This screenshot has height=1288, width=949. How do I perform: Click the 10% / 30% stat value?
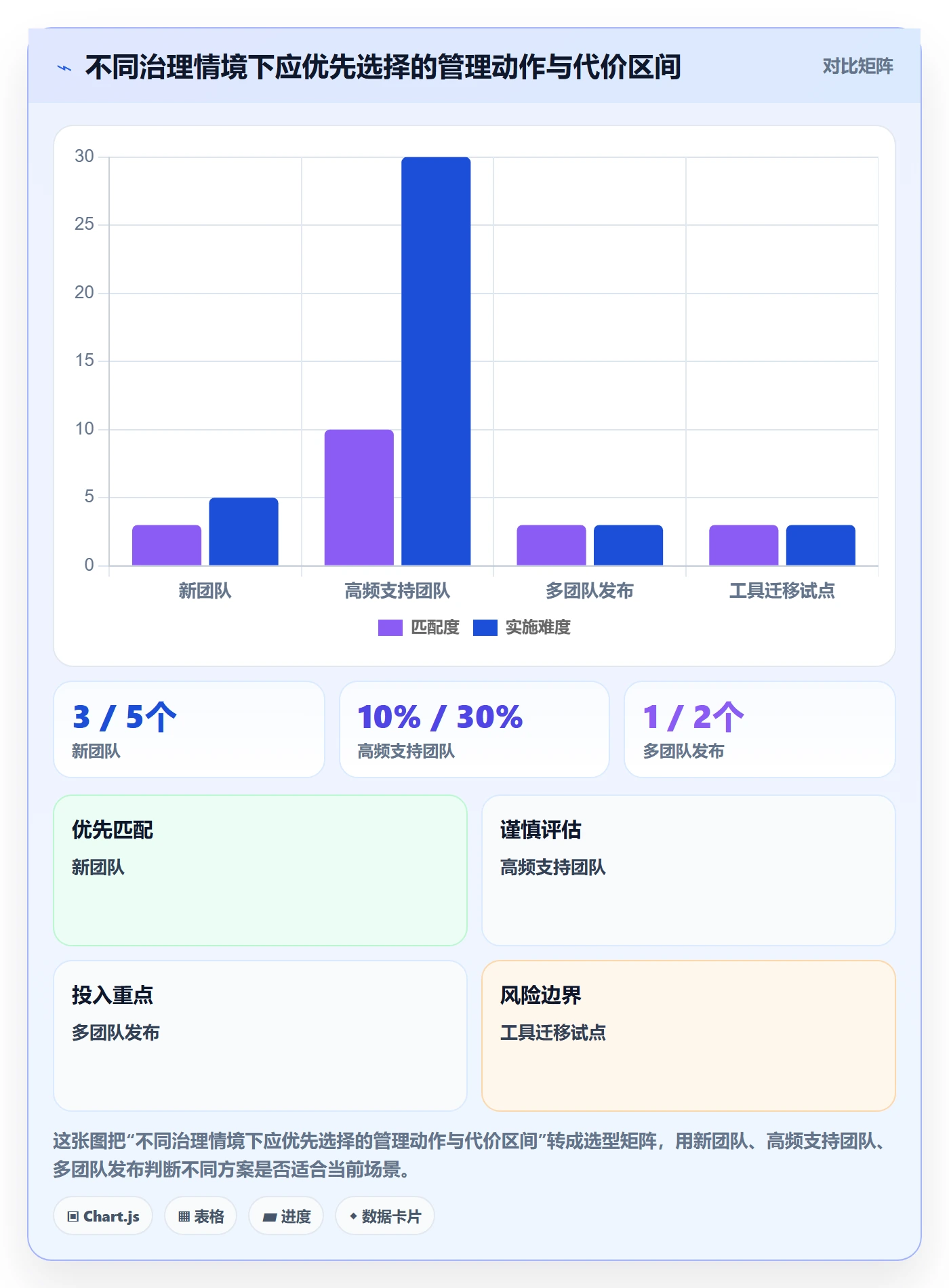tap(440, 717)
